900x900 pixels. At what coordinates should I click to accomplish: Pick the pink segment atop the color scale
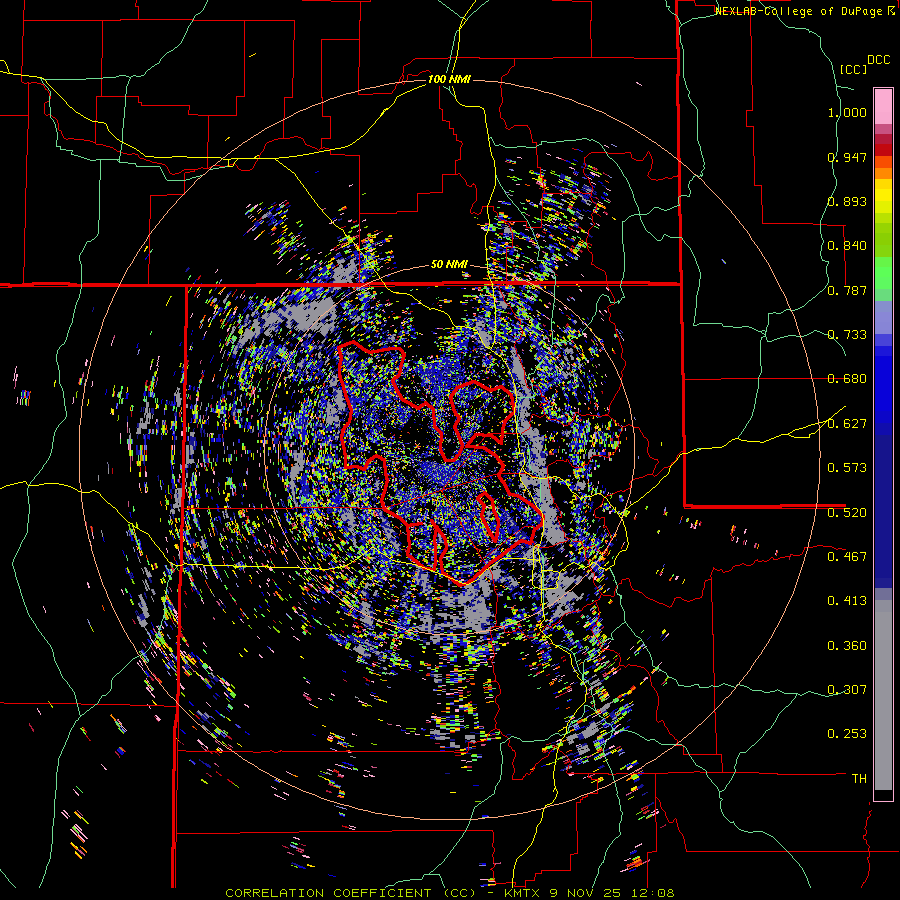click(x=883, y=106)
